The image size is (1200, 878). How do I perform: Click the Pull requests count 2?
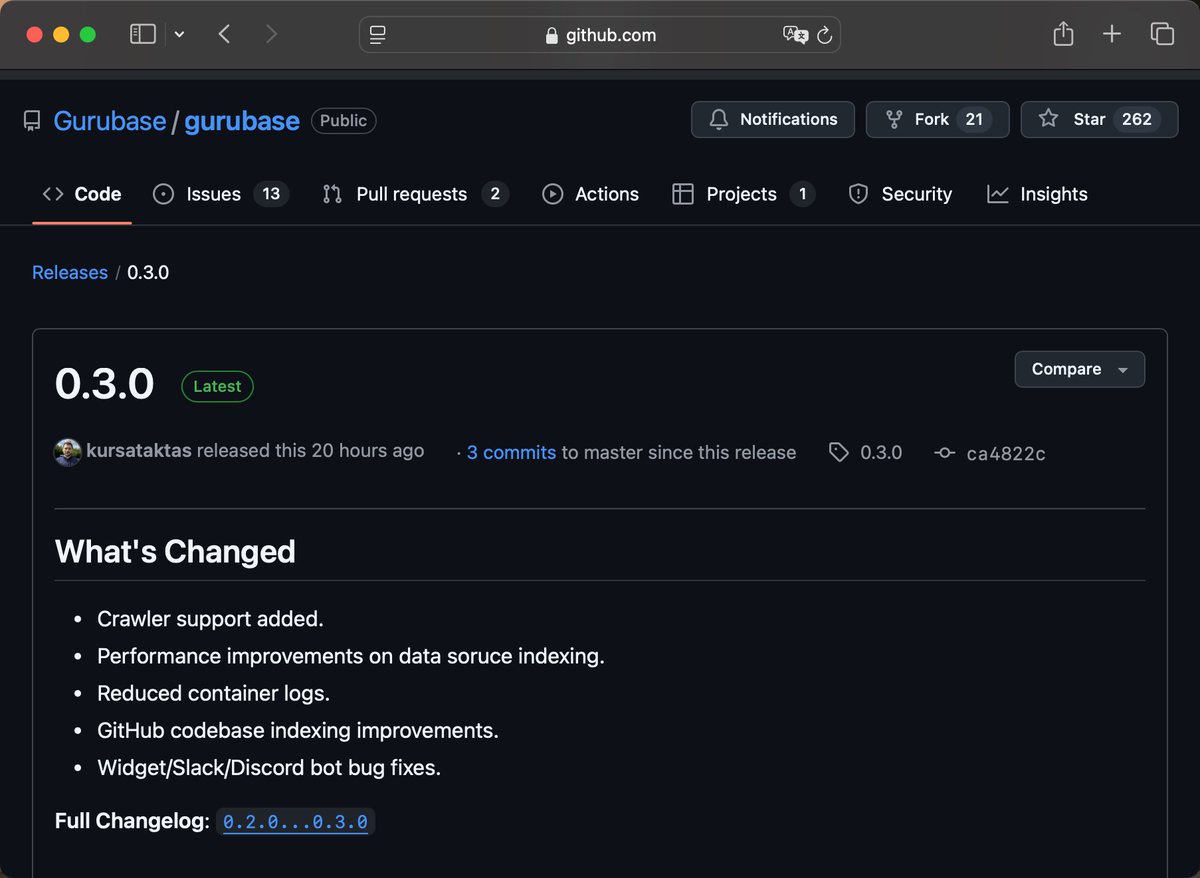(495, 194)
